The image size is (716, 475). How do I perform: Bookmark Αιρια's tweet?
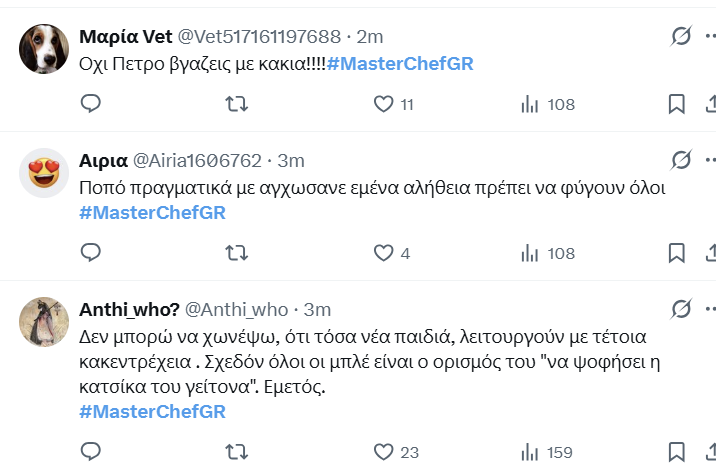click(x=677, y=254)
